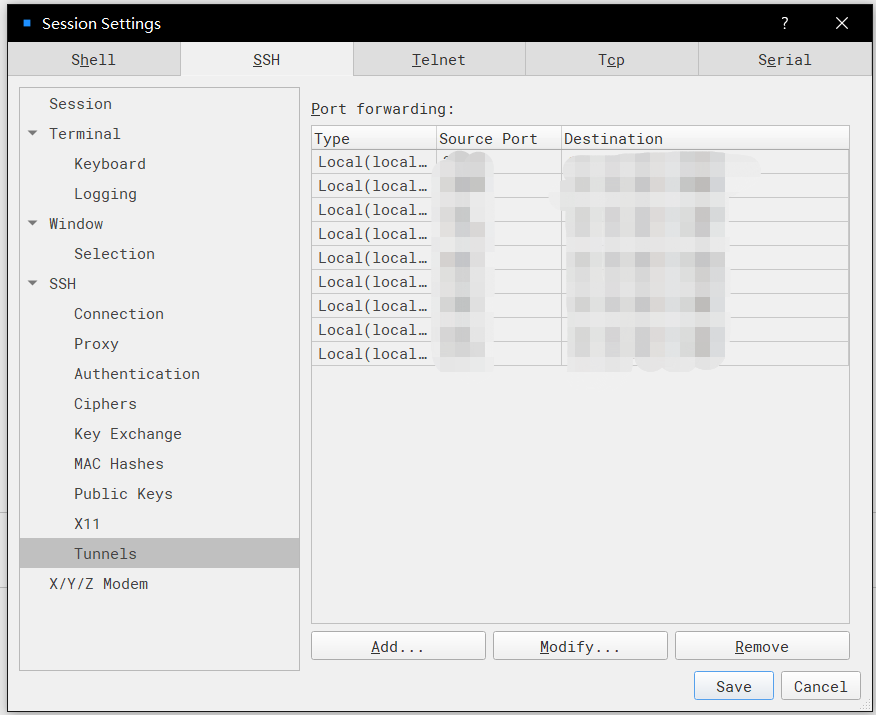The width and height of the screenshot is (876, 715).
Task: Collapse the Terminal tree node
Action: tap(33, 134)
